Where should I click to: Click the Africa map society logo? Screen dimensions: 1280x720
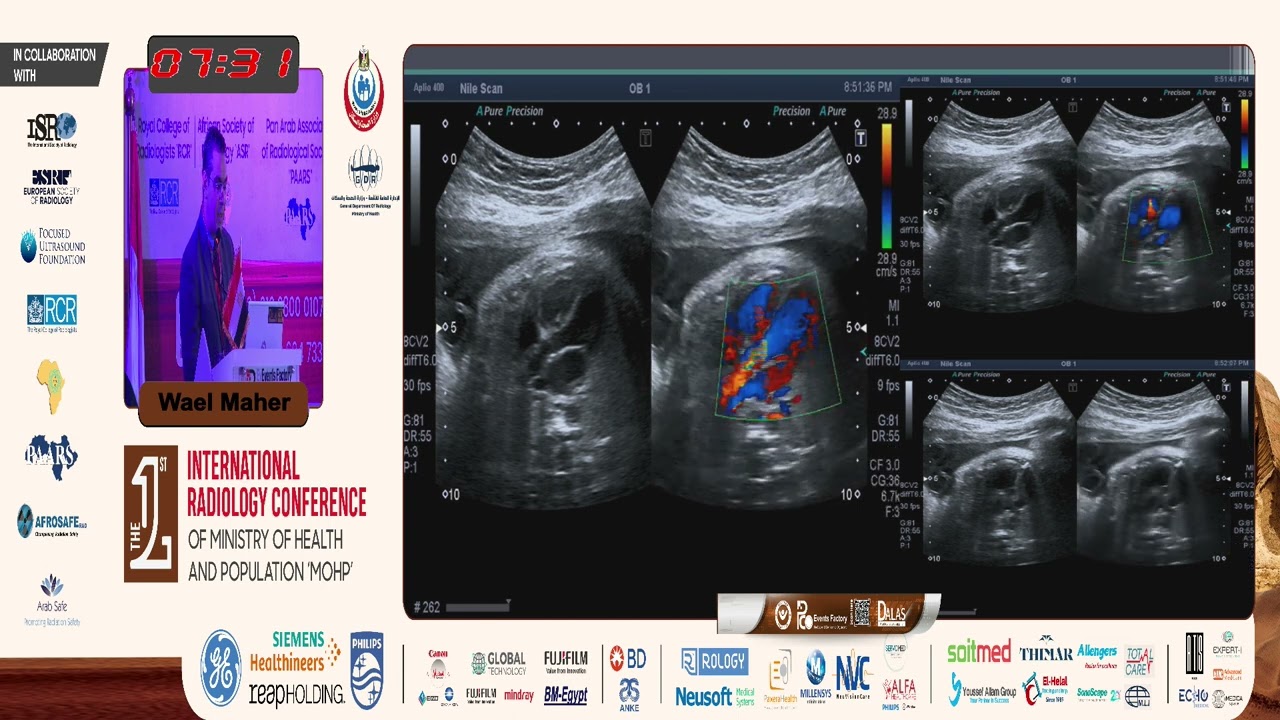point(51,386)
